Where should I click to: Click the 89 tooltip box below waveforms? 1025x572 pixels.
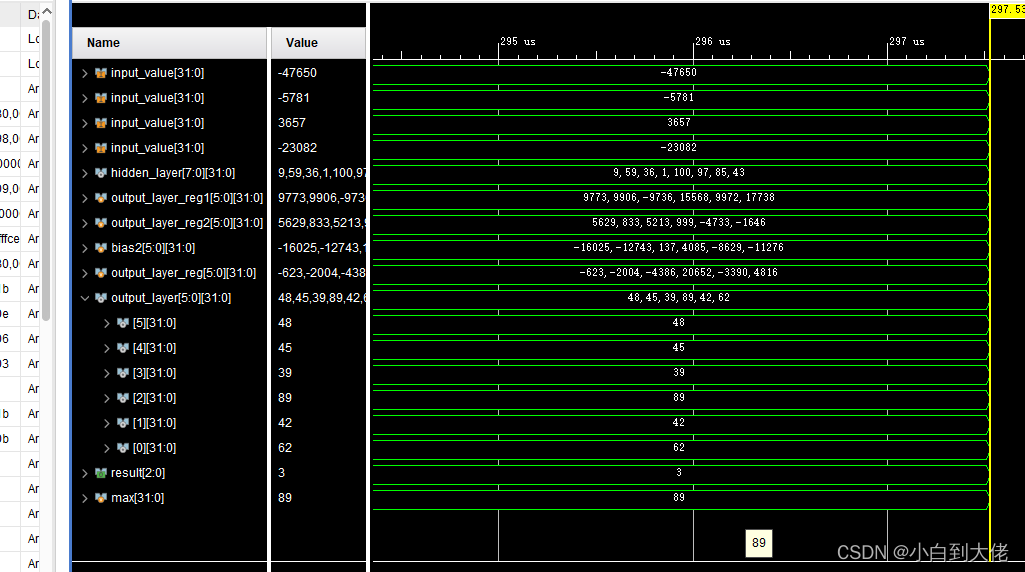pyautogui.click(x=759, y=543)
